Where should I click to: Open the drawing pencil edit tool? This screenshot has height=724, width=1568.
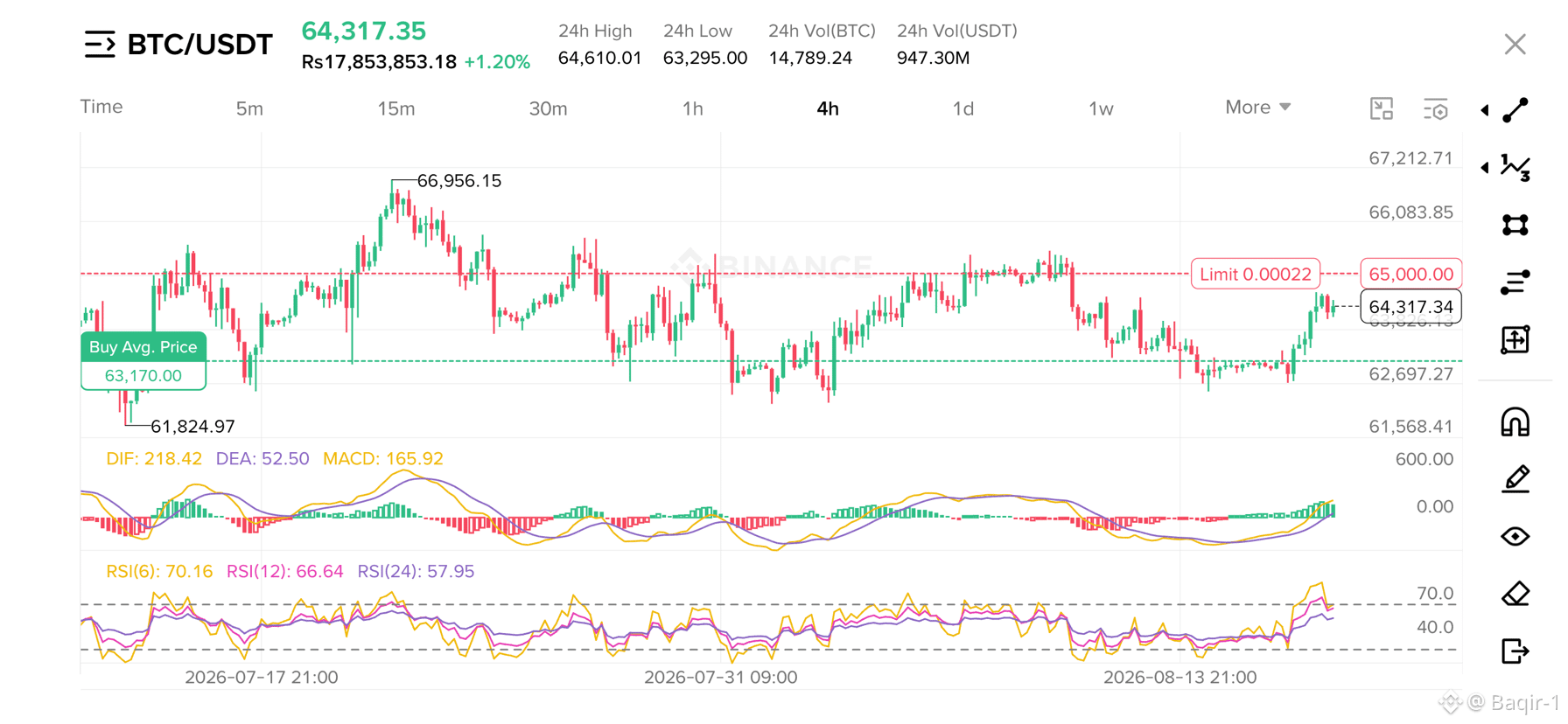[x=1515, y=479]
